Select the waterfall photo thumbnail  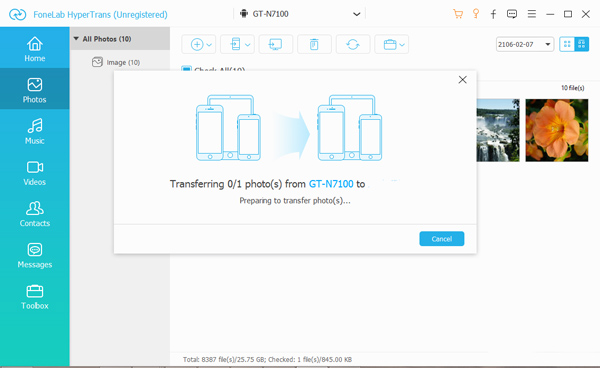pos(498,130)
